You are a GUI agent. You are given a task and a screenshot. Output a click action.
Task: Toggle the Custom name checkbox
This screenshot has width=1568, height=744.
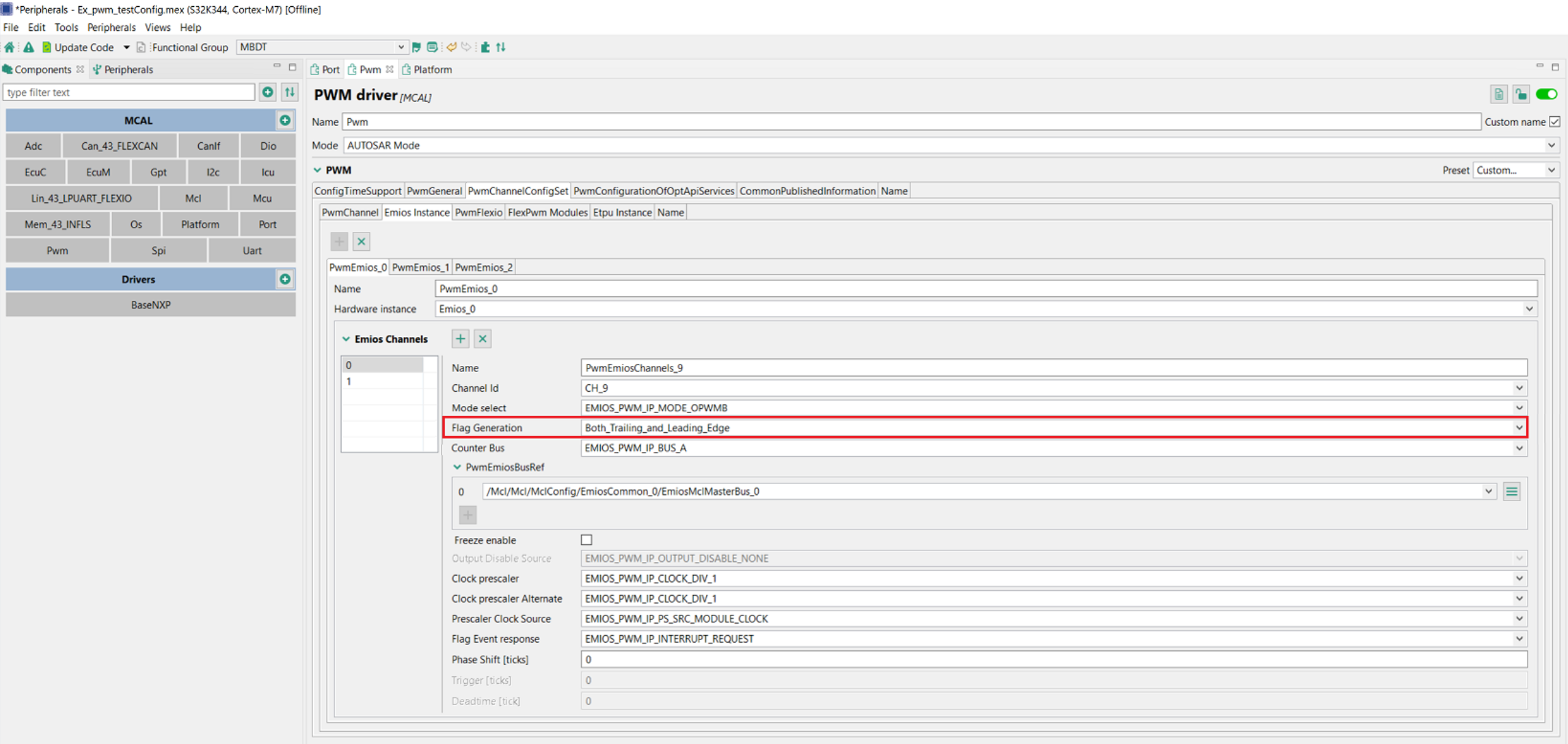1554,122
